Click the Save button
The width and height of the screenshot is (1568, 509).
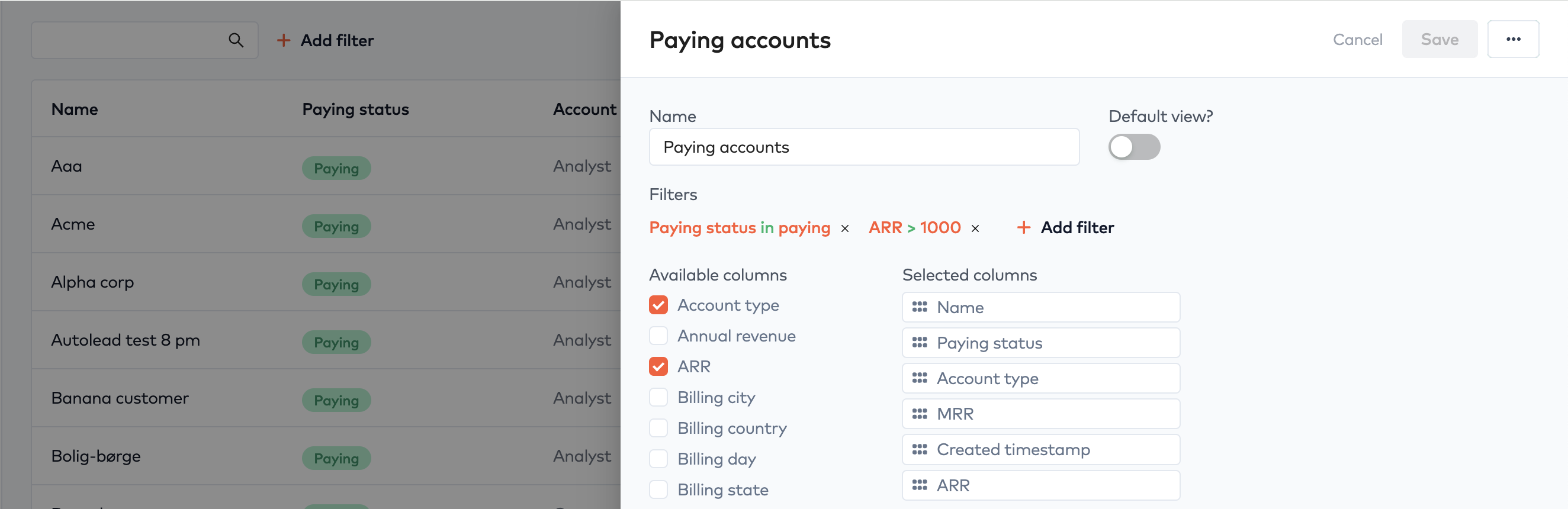pos(1439,40)
